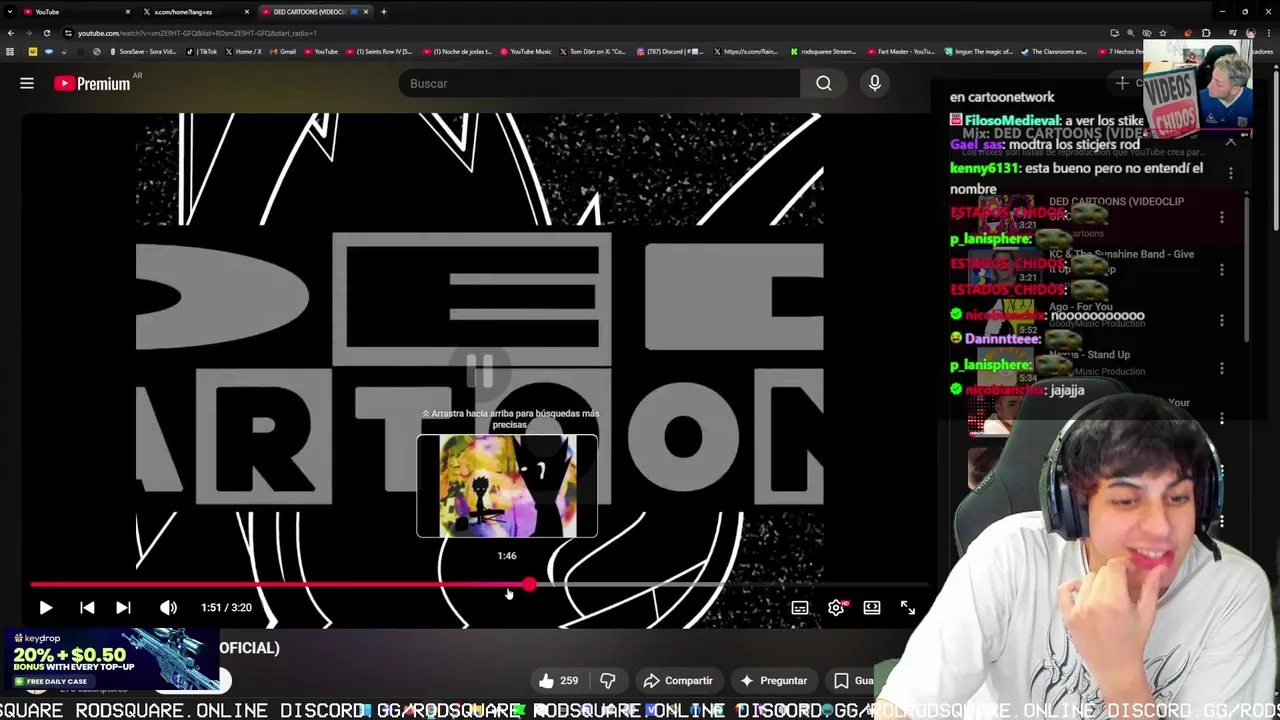Focus the Buscar search field
The width and height of the screenshot is (1280, 720).
(600, 83)
